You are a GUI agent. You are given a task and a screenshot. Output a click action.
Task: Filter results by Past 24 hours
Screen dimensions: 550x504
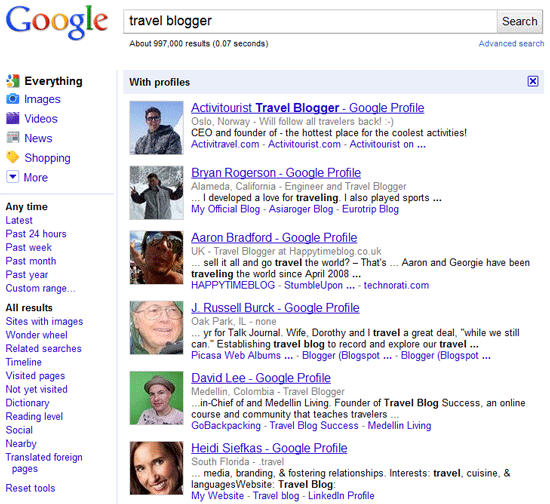tap(36, 234)
